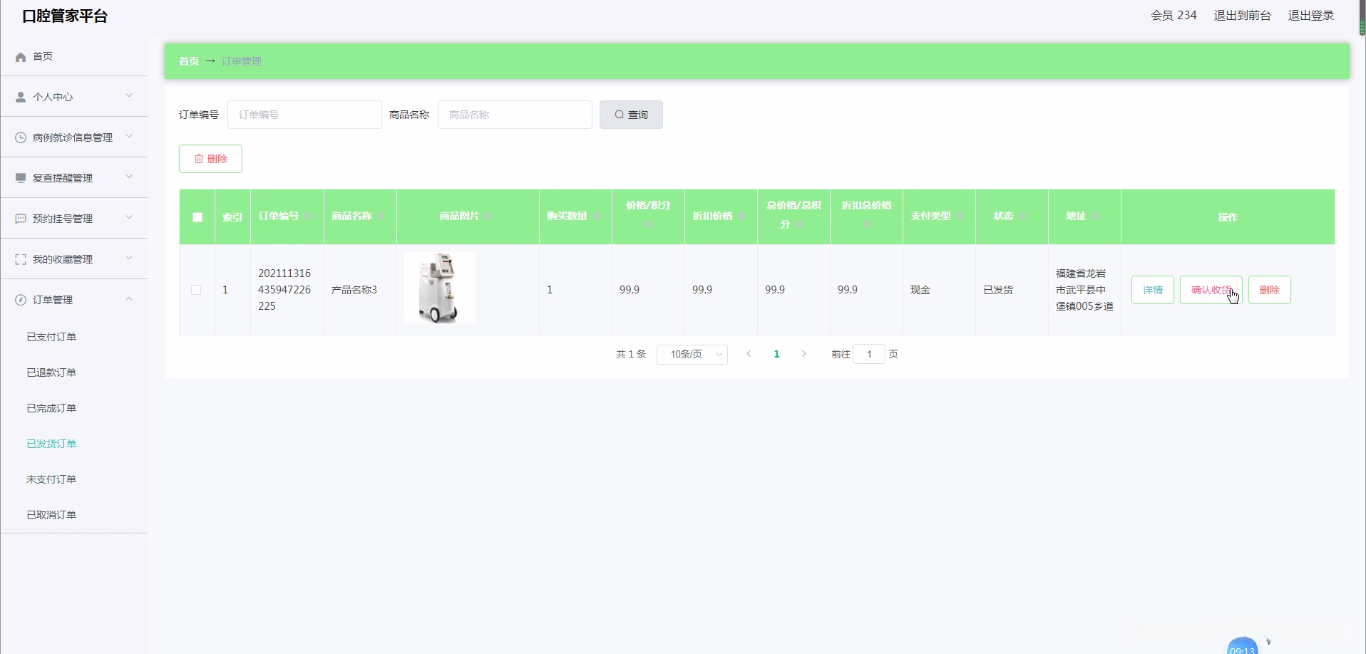This screenshot has height=654, width=1366.
Task: Expand 病例就诊信息管理 using its chevron
Action: click(129, 137)
